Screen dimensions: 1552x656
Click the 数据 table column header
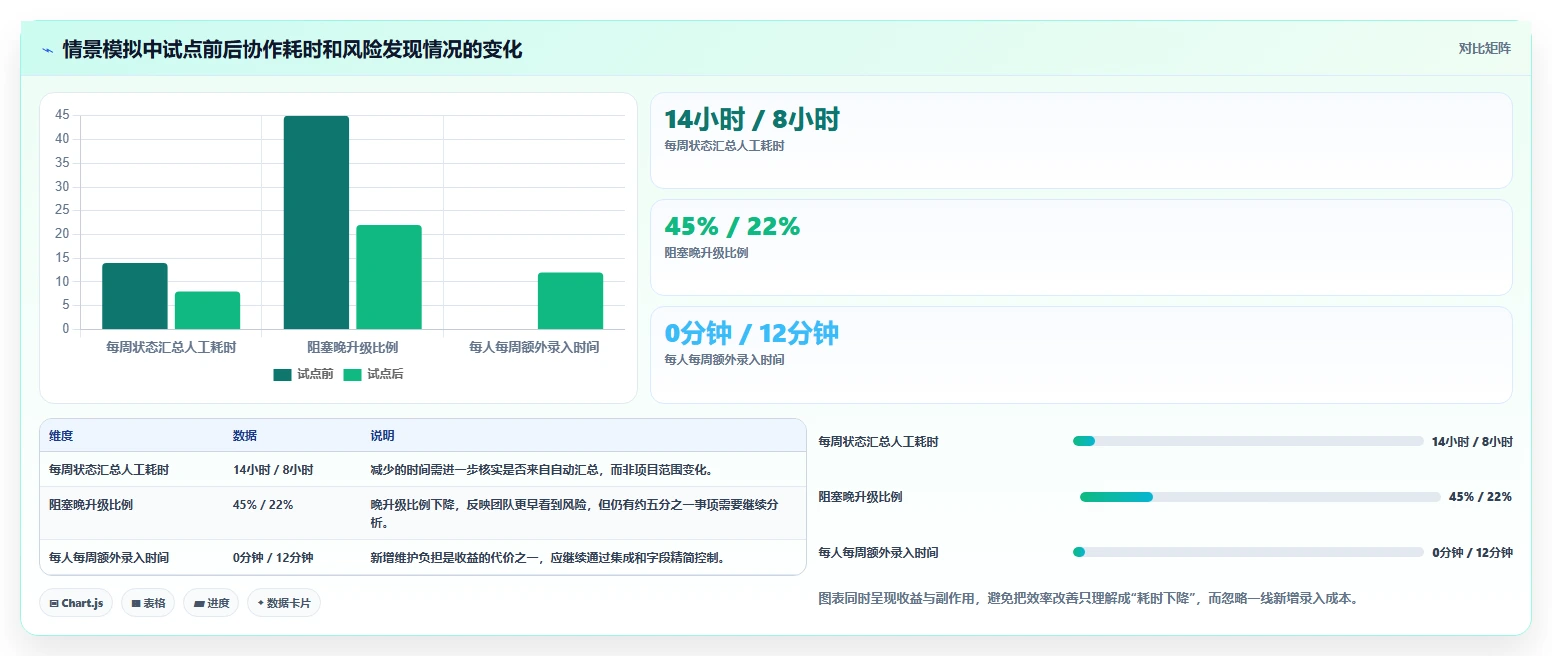[245, 436]
